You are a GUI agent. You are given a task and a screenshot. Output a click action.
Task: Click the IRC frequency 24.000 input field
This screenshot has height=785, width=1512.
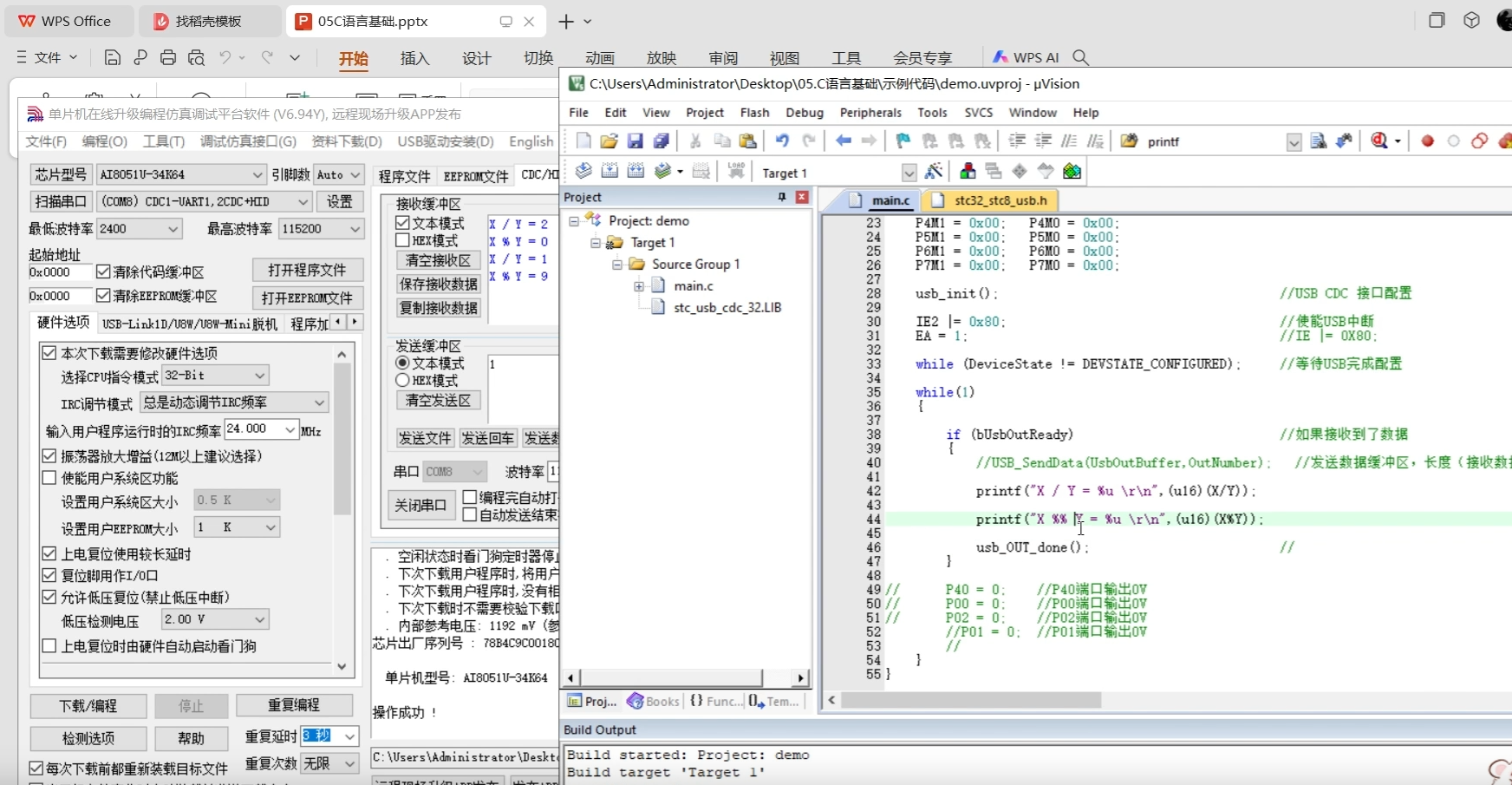[x=252, y=428]
